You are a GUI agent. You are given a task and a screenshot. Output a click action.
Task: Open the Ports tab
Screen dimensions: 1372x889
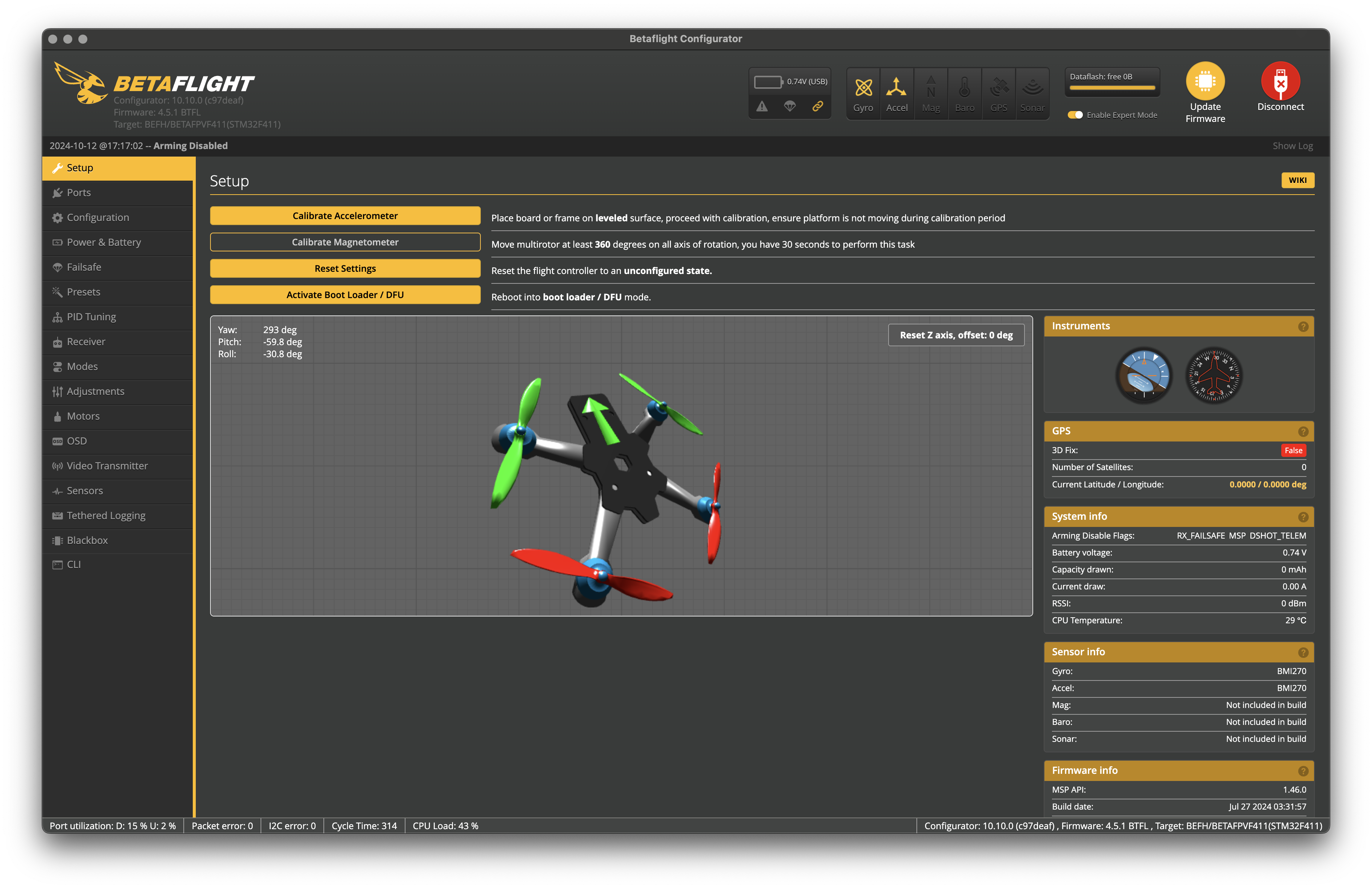pos(117,192)
